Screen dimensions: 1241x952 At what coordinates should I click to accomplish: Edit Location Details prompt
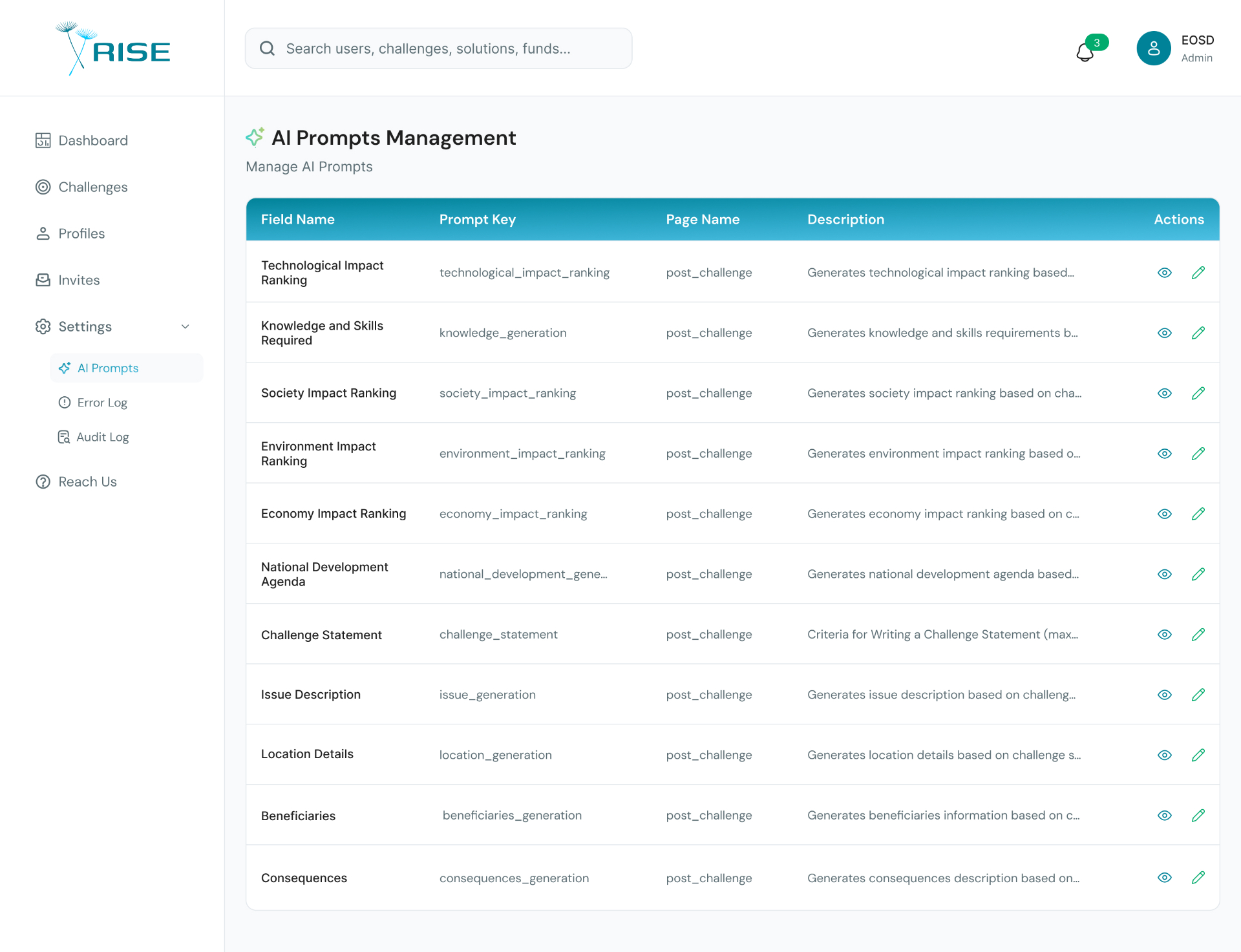1198,755
